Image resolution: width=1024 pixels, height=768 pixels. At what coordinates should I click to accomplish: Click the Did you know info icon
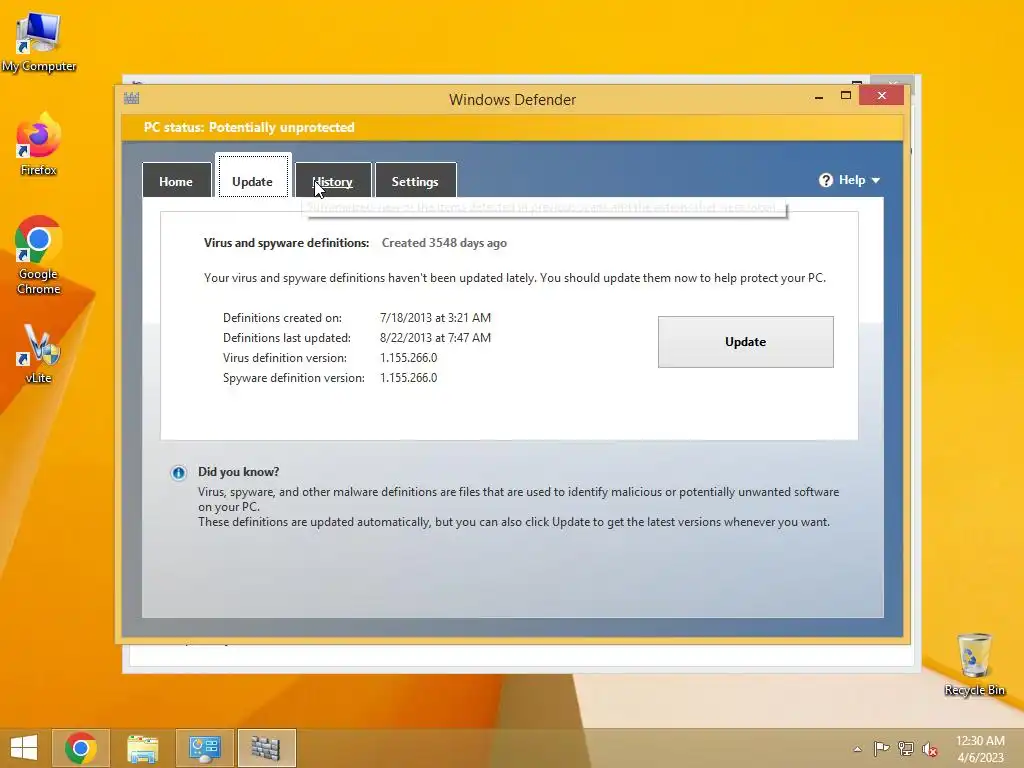click(178, 473)
